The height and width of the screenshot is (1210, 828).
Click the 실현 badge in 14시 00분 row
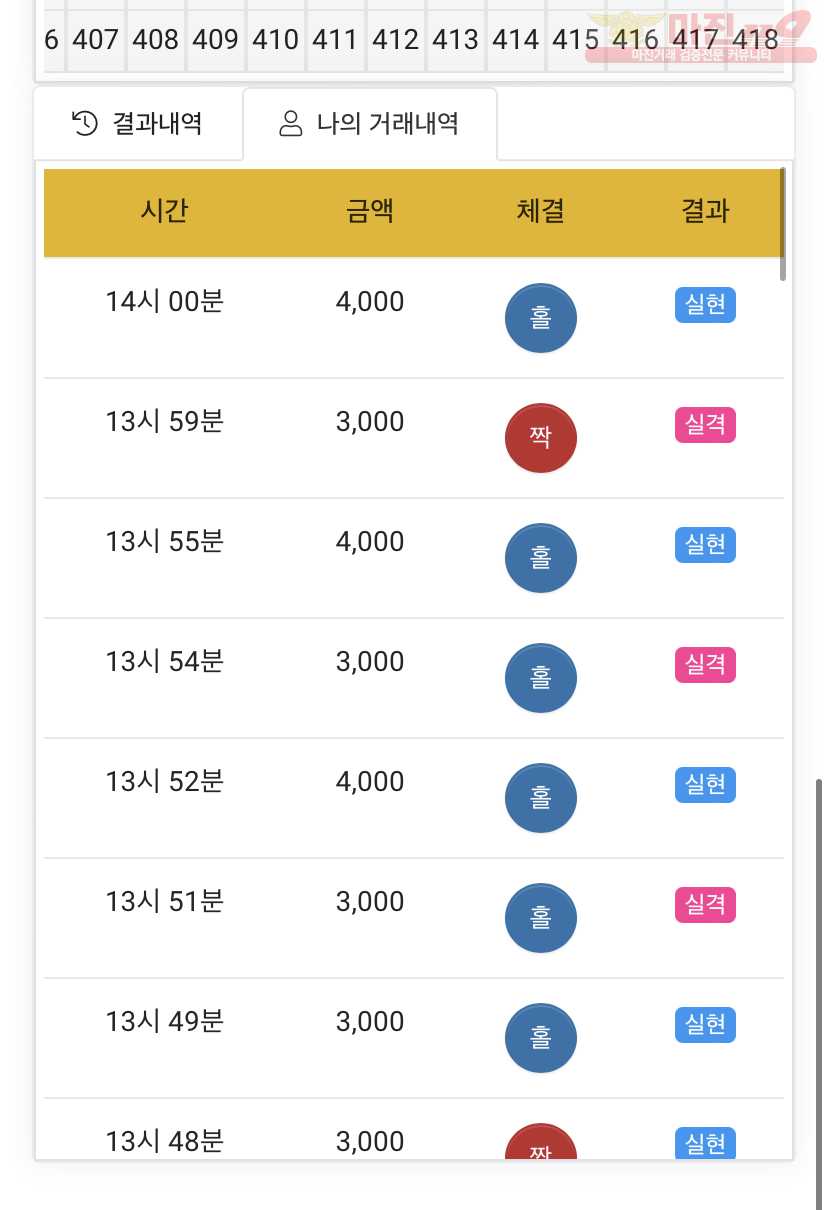[x=706, y=305]
